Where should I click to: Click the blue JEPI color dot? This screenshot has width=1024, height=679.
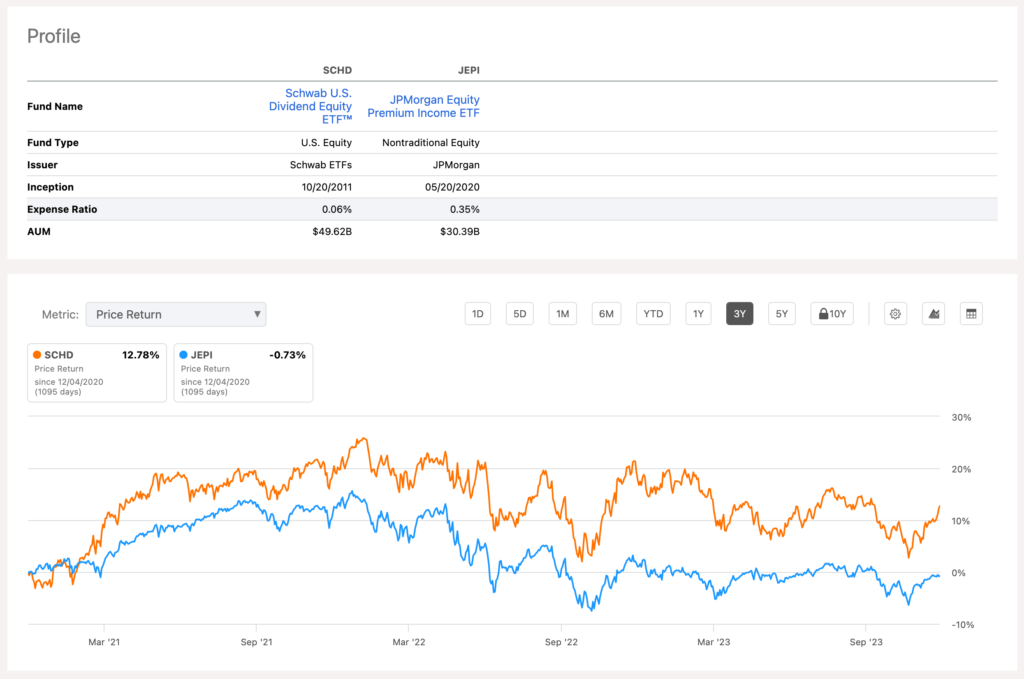click(184, 355)
